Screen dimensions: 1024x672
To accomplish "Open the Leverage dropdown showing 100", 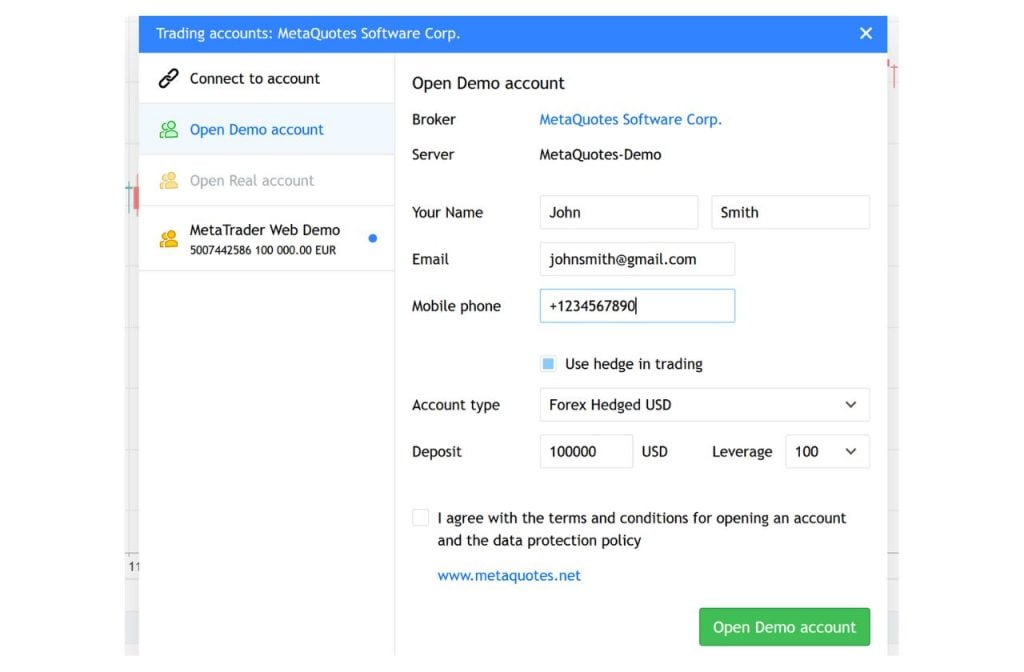I will pyautogui.click(x=827, y=451).
